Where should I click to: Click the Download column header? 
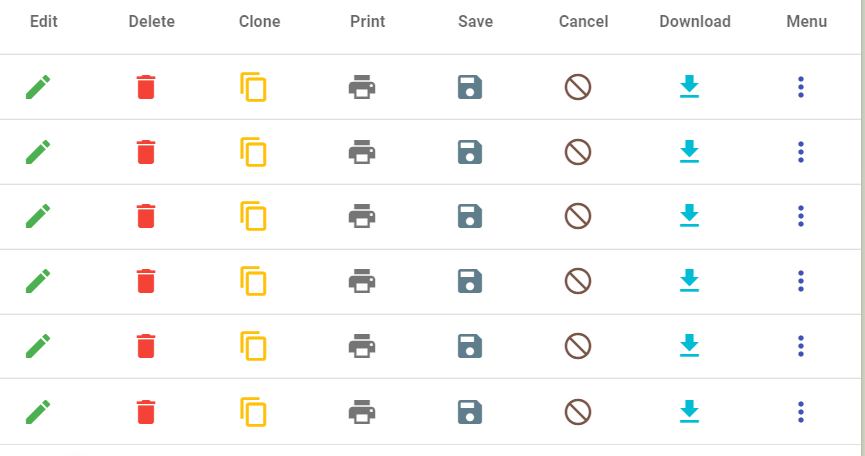695,22
